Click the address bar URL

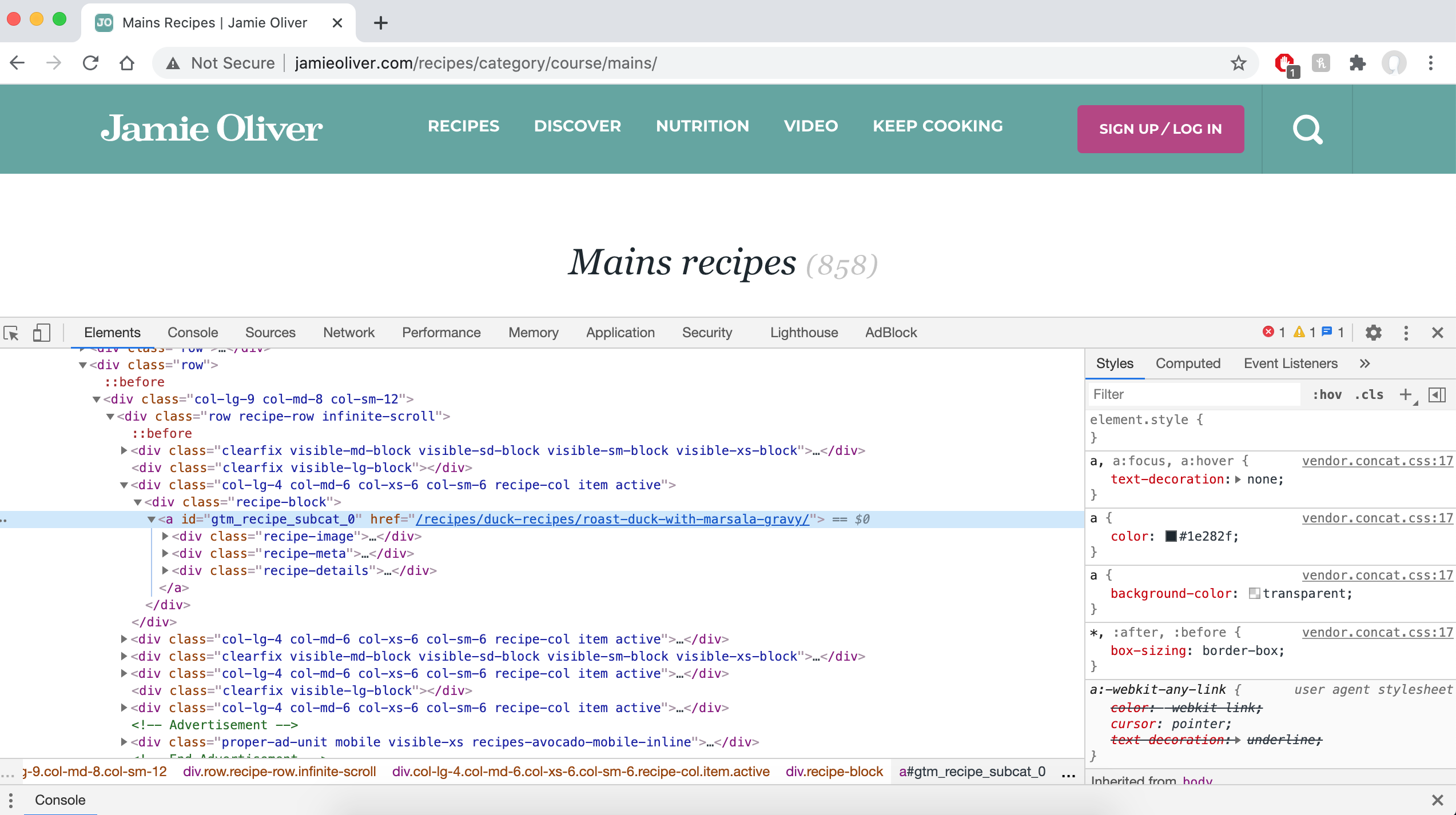(476, 63)
